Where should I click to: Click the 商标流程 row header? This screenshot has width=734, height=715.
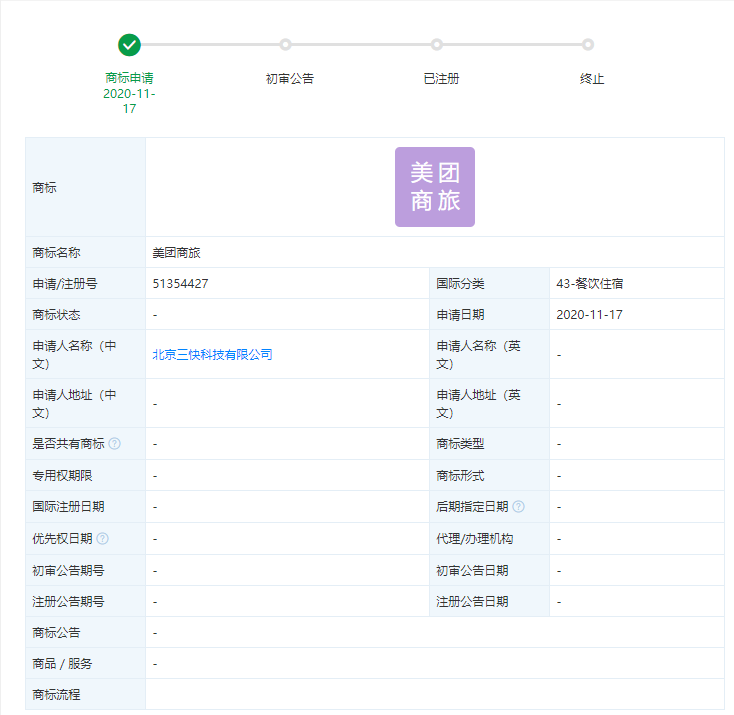(56, 695)
